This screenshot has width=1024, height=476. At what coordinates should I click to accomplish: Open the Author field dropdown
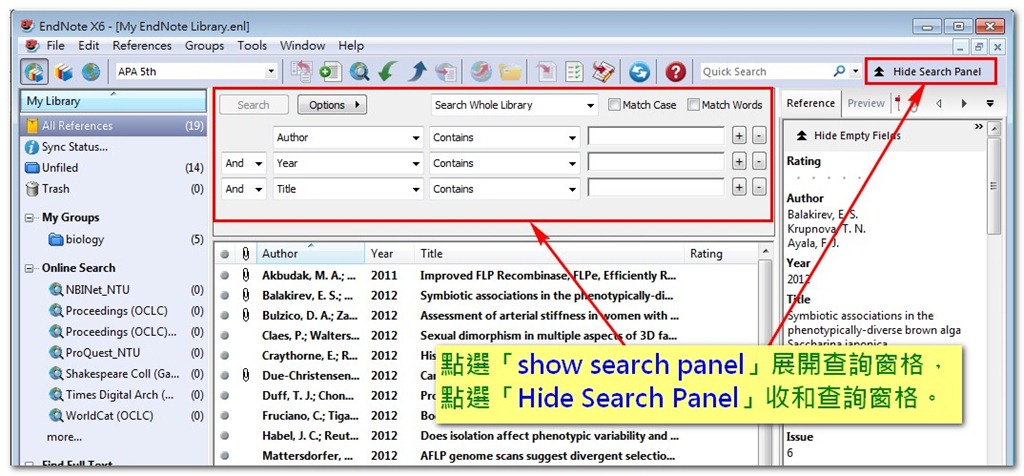[x=416, y=138]
